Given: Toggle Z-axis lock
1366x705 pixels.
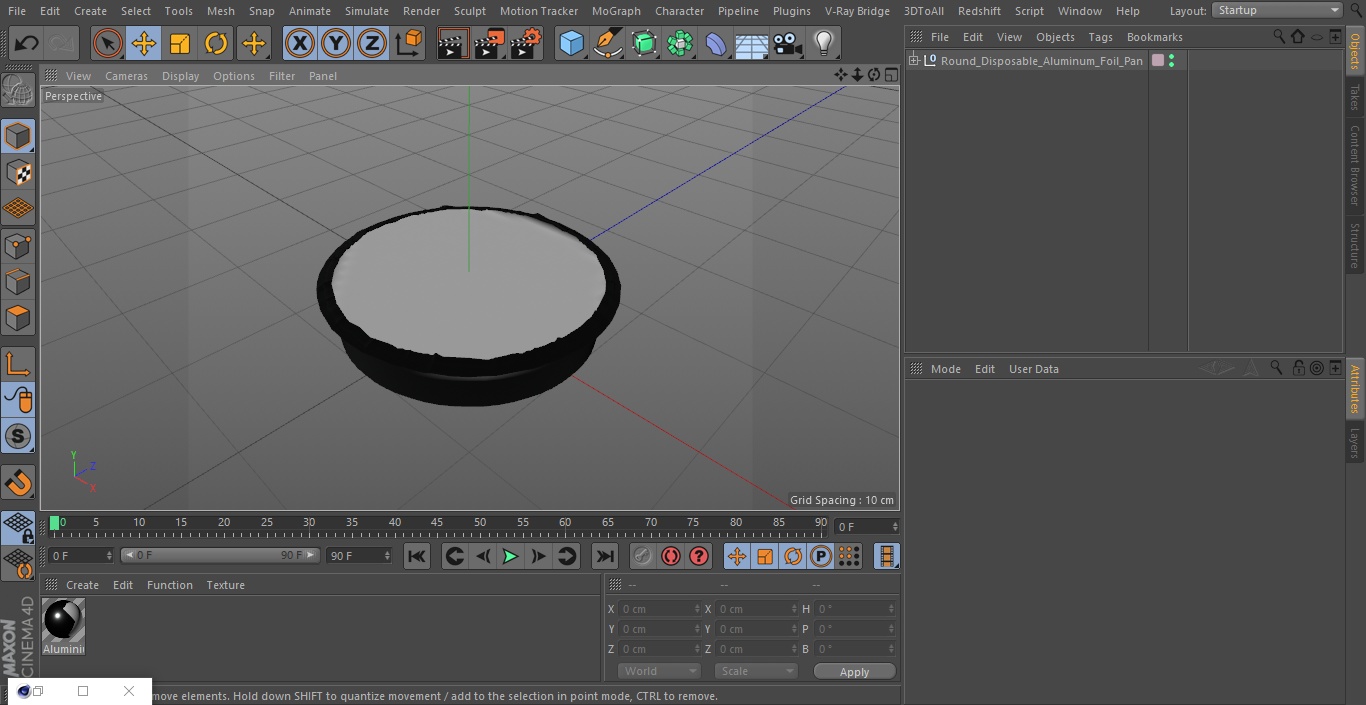Looking at the screenshot, I should 372,43.
